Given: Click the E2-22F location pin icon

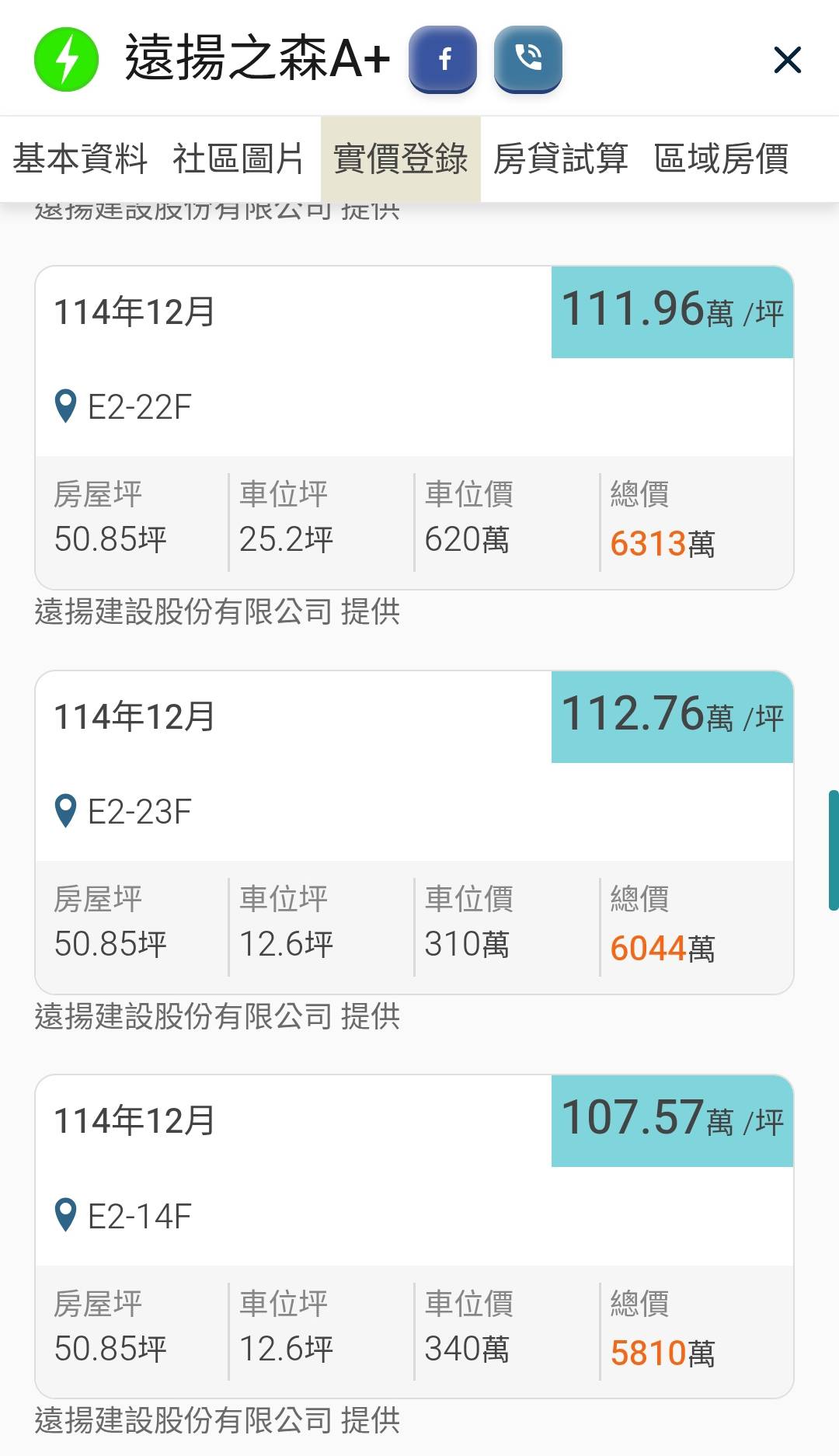Looking at the screenshot, I should 66,406.
